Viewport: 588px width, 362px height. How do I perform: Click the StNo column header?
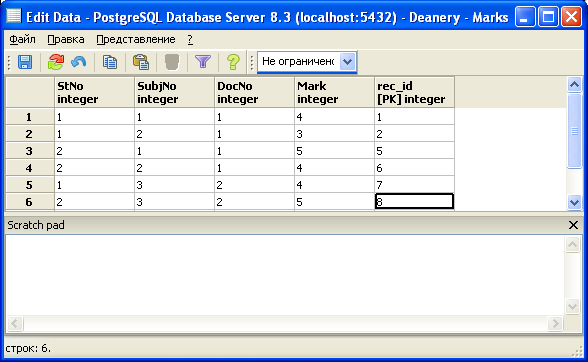[94, 92]
